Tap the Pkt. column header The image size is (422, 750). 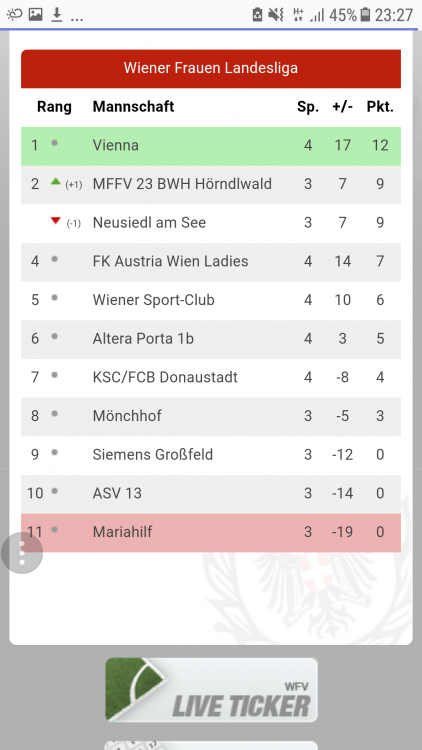[380, 107]
